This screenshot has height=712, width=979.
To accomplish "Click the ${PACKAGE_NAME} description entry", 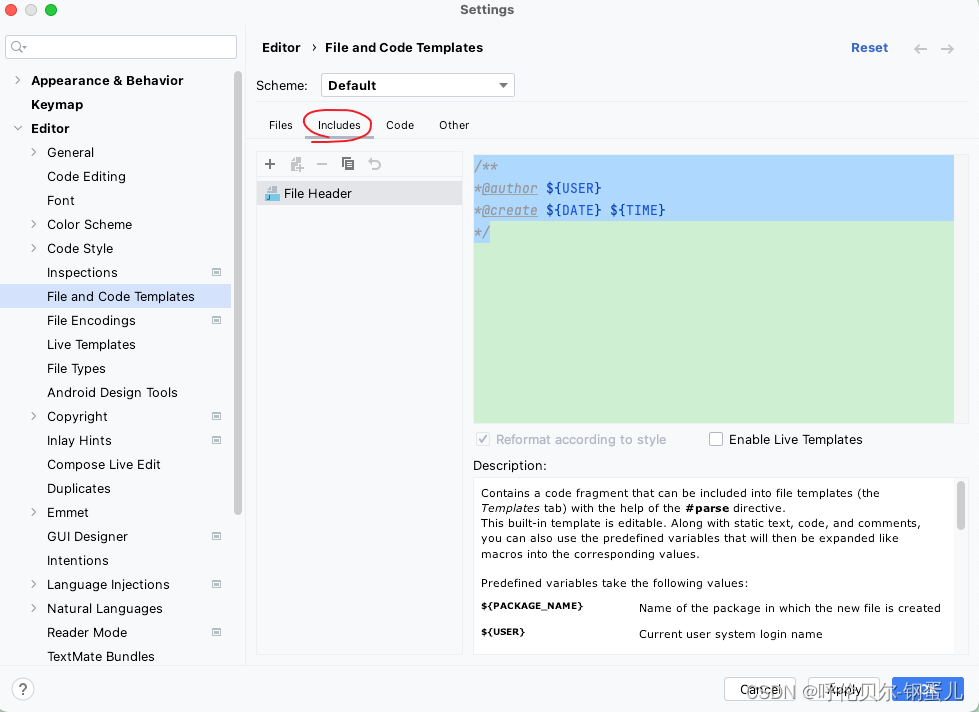I will 532,606.
